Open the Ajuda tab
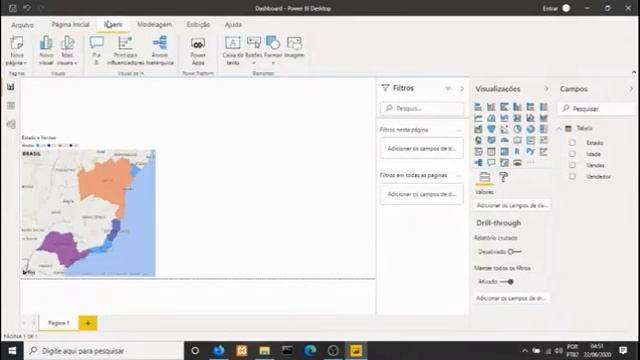The height and width of the screenshot is (360, 640). (x=233, y=24)
